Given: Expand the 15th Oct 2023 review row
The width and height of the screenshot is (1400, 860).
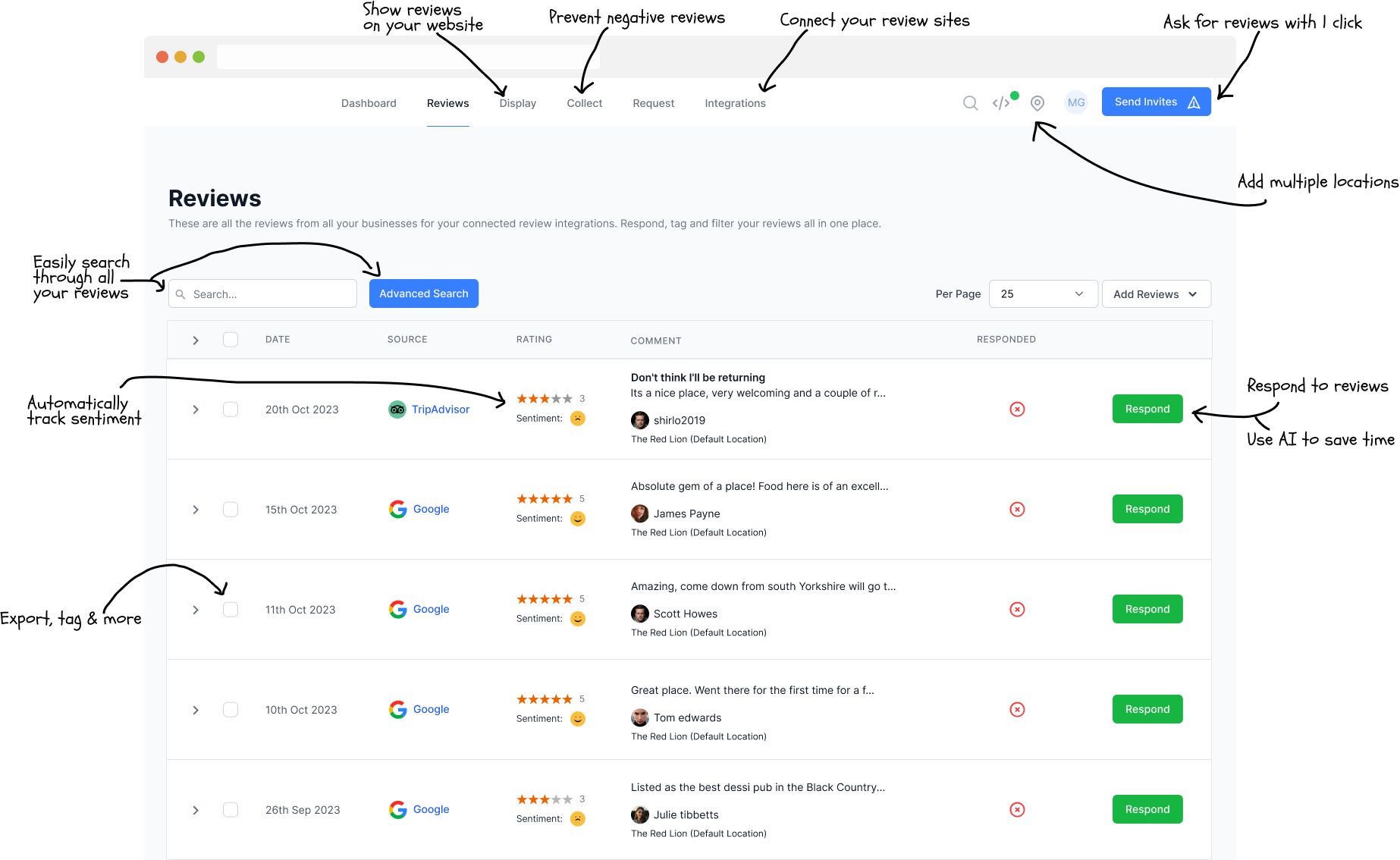Looking at the screenshot, I should point(196,510).
